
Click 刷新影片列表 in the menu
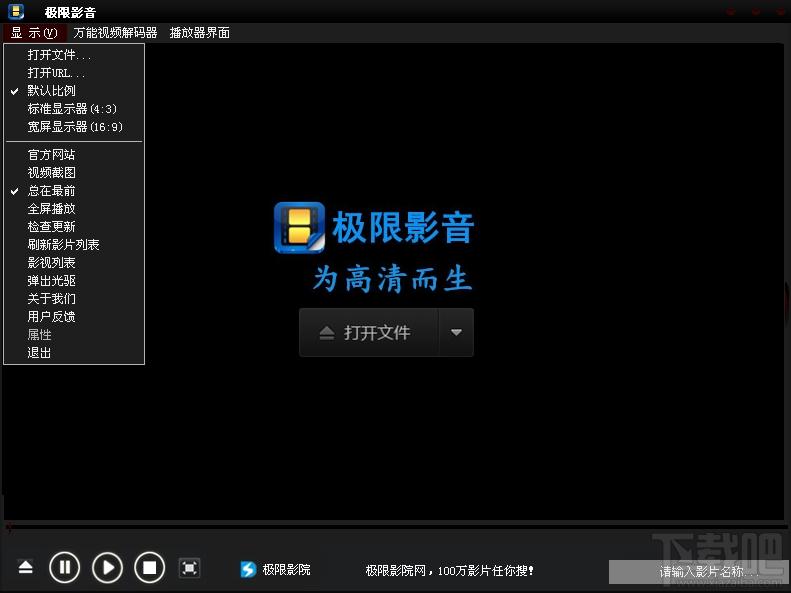(x=74, y=245)
